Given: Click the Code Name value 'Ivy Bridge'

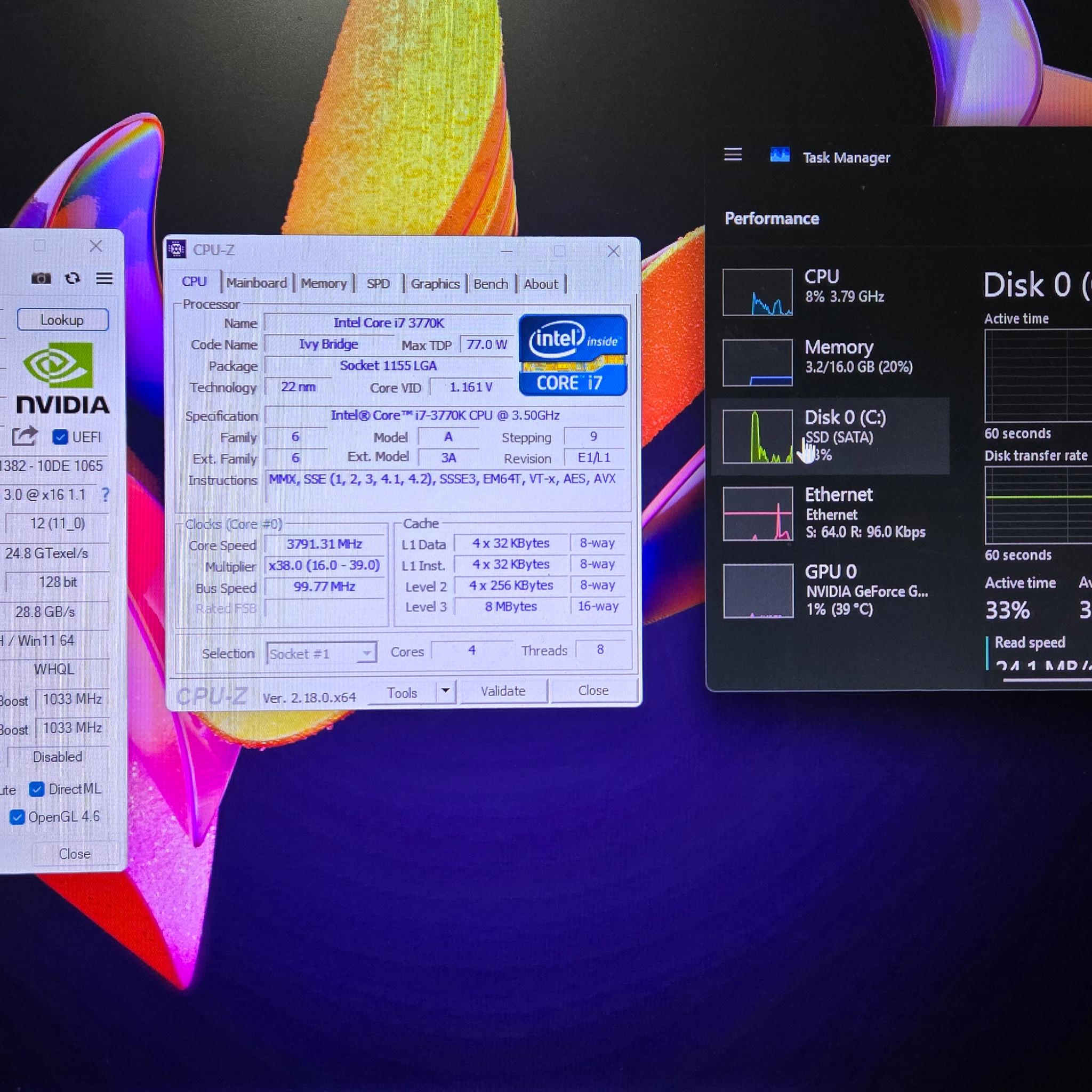Looking at the screenshot, I should 328,344.
